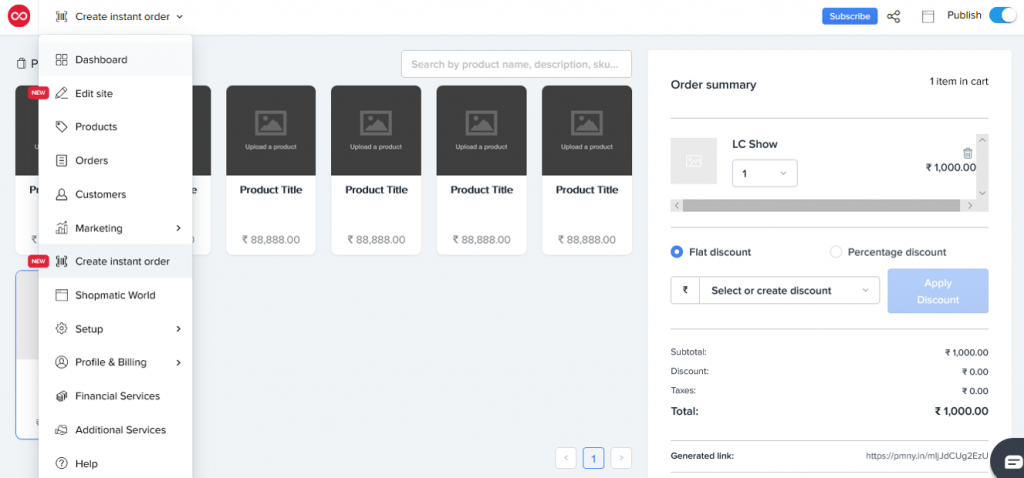This screenshot has height=478, width=1024.
Task: Click the Edit site pencil icon
Action: coord(61,93)
